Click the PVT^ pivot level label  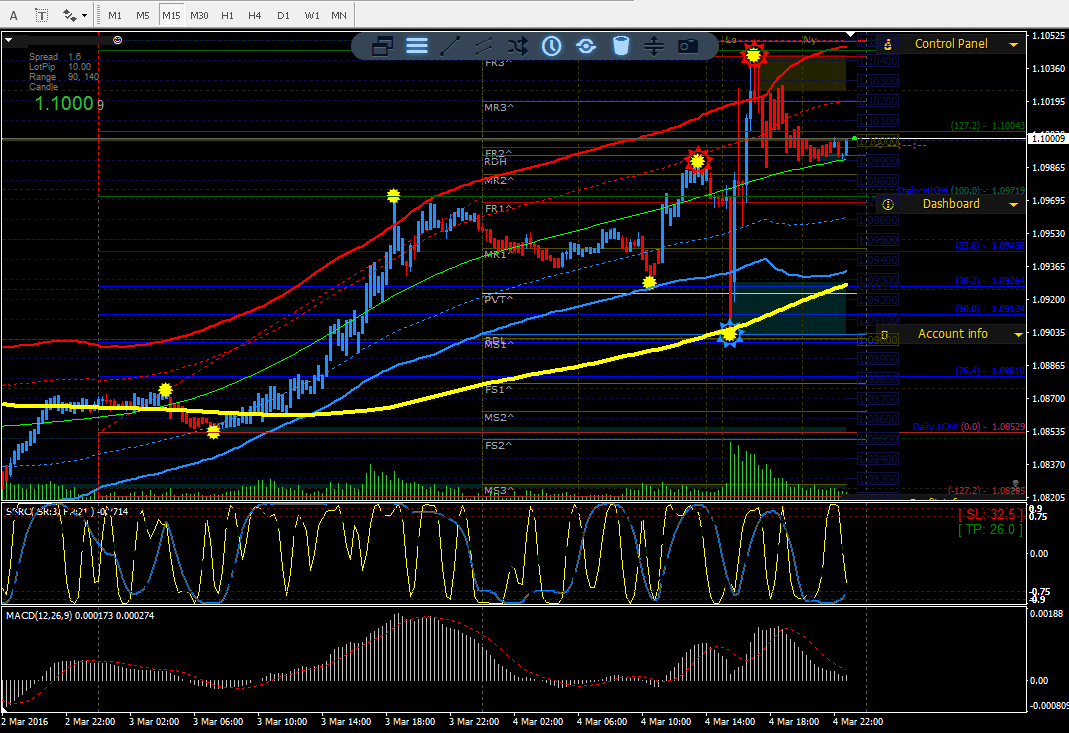click(x=498, y=299)
